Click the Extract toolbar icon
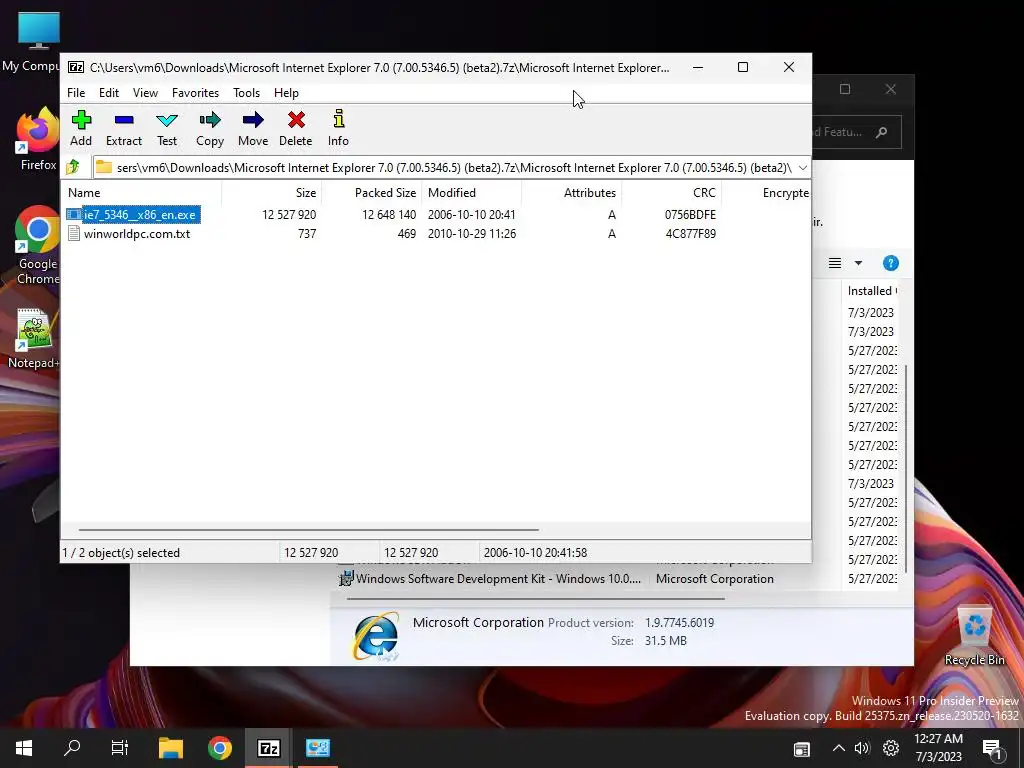The image size is (1024, 768). click(x=123, y=128)
